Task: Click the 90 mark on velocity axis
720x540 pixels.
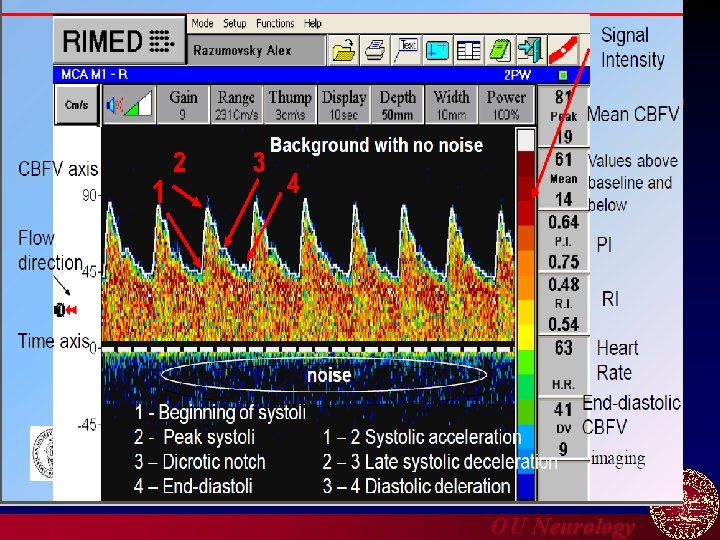Action: tap(90, 196)
